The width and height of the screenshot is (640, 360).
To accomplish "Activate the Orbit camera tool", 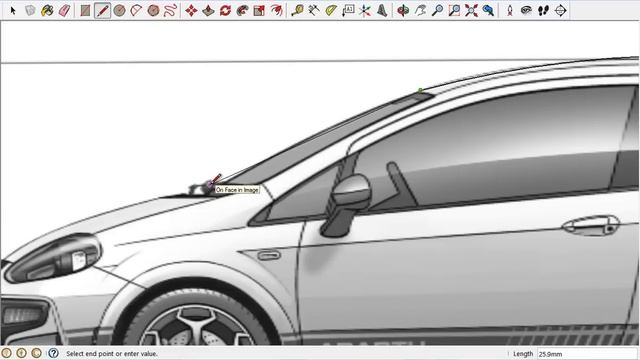I will pos(403,11).
